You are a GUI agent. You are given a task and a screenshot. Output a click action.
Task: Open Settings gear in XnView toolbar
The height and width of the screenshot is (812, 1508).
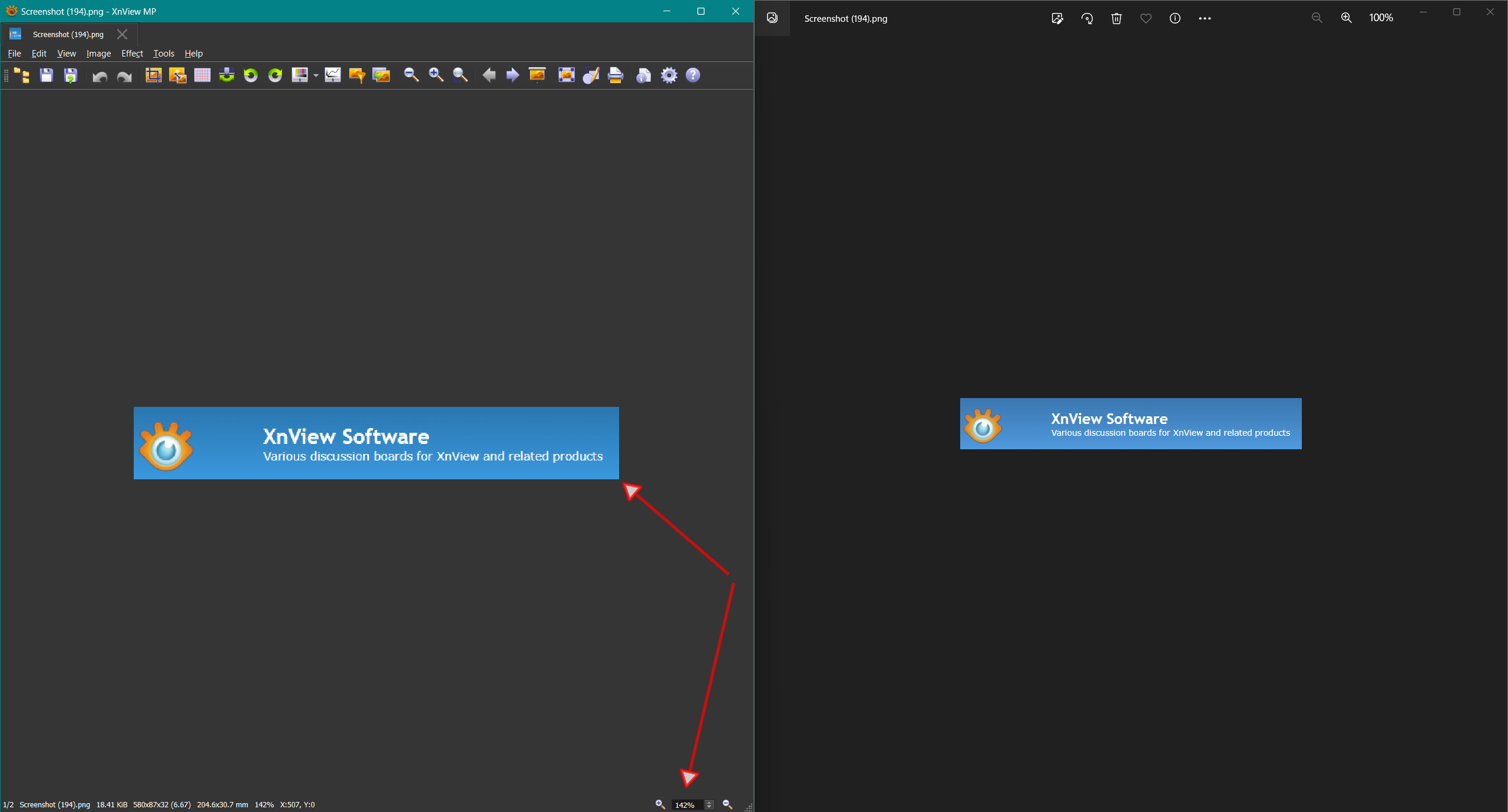pyautogui.click(x=669, y=75)
